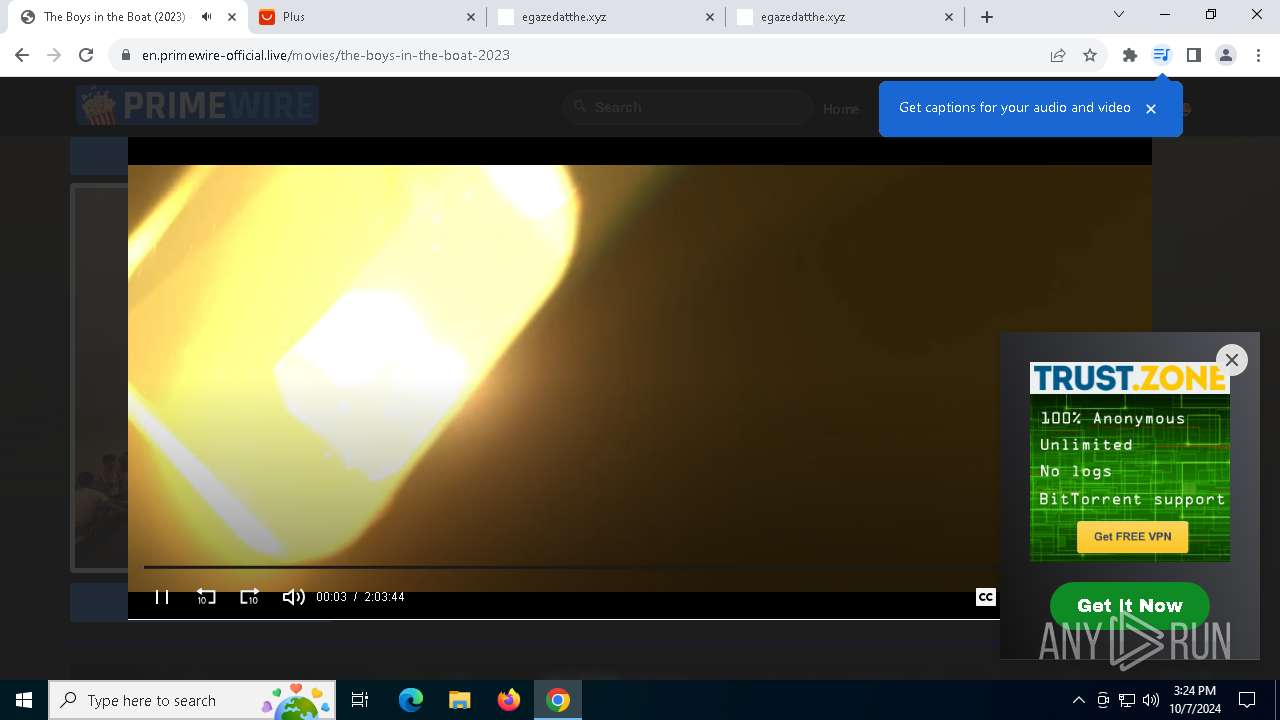Viewport: 1280px width, 720px height.
Task: Share this page icon in address bar
Action: pyautogui.click(x=1058, y=55)
